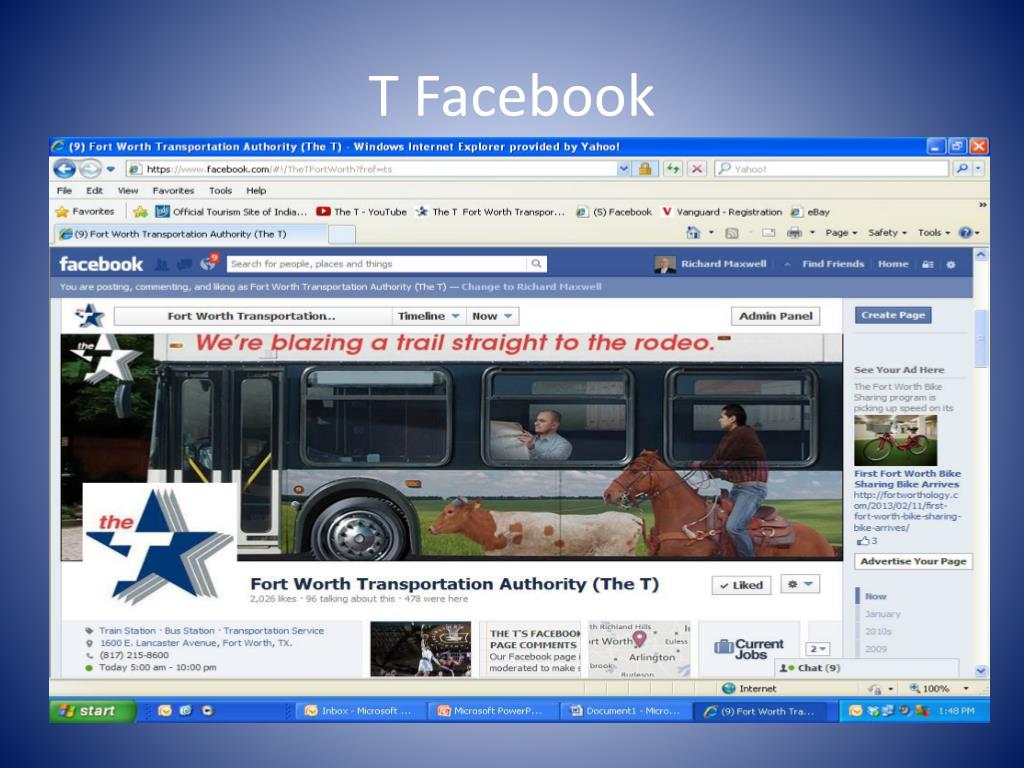Image resolution: width=1024 pixels, height=768 pixels.
Task: Click the Yahoo search box
Action: coord(833,169)
